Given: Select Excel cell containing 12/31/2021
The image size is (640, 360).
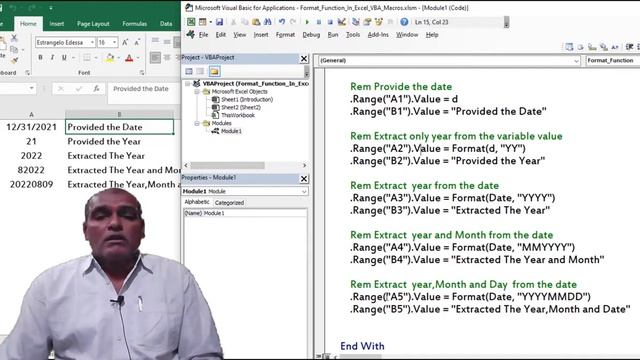Looking at the screenshot, I should [31, 127].
